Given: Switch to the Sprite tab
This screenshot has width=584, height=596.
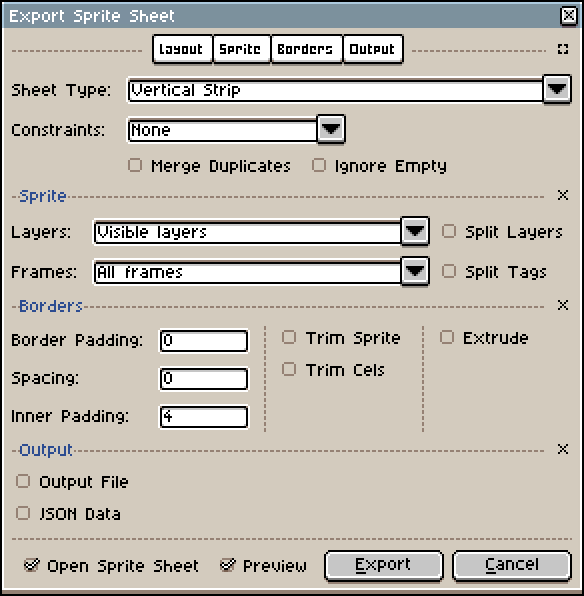Looking at the screenshot, I should click(241, 49).
